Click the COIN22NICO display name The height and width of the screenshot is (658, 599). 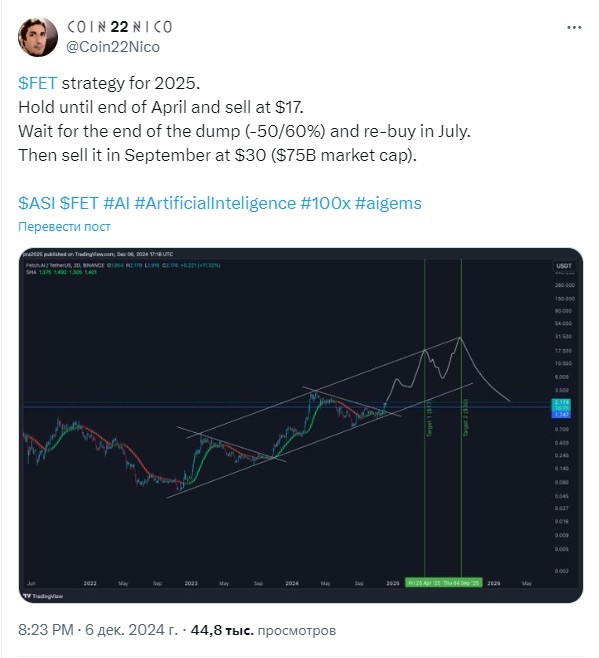pos(120,27)
